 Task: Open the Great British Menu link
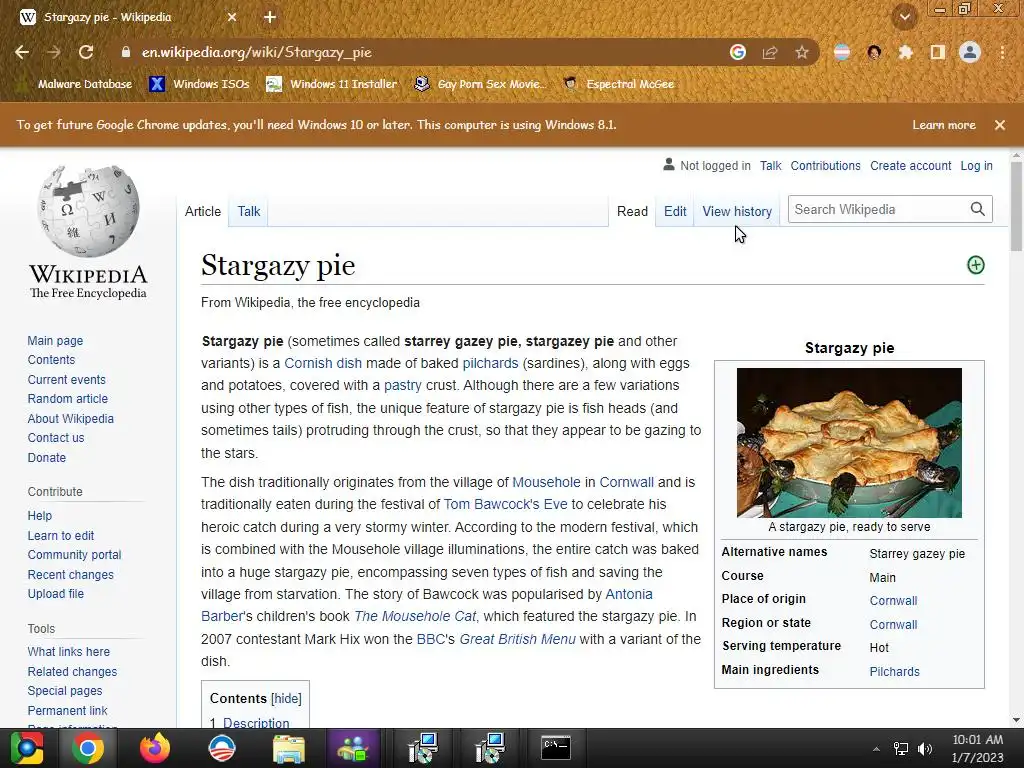click(517, 639)
